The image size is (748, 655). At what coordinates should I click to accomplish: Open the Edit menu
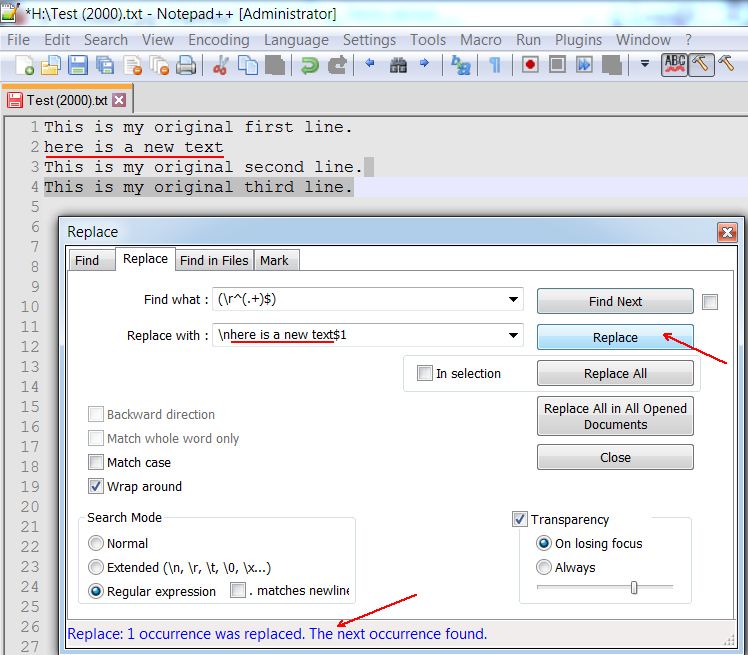57,40
